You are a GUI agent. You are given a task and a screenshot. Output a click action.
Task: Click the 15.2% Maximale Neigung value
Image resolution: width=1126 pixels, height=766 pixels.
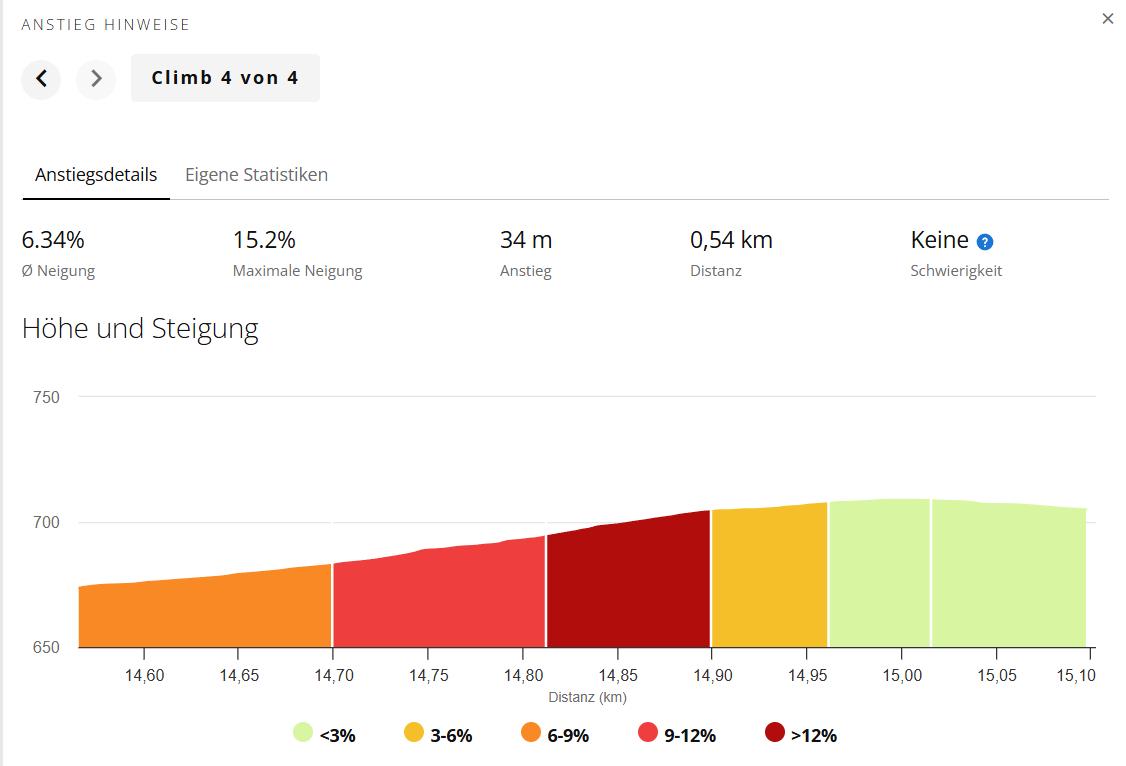[264, 240]
